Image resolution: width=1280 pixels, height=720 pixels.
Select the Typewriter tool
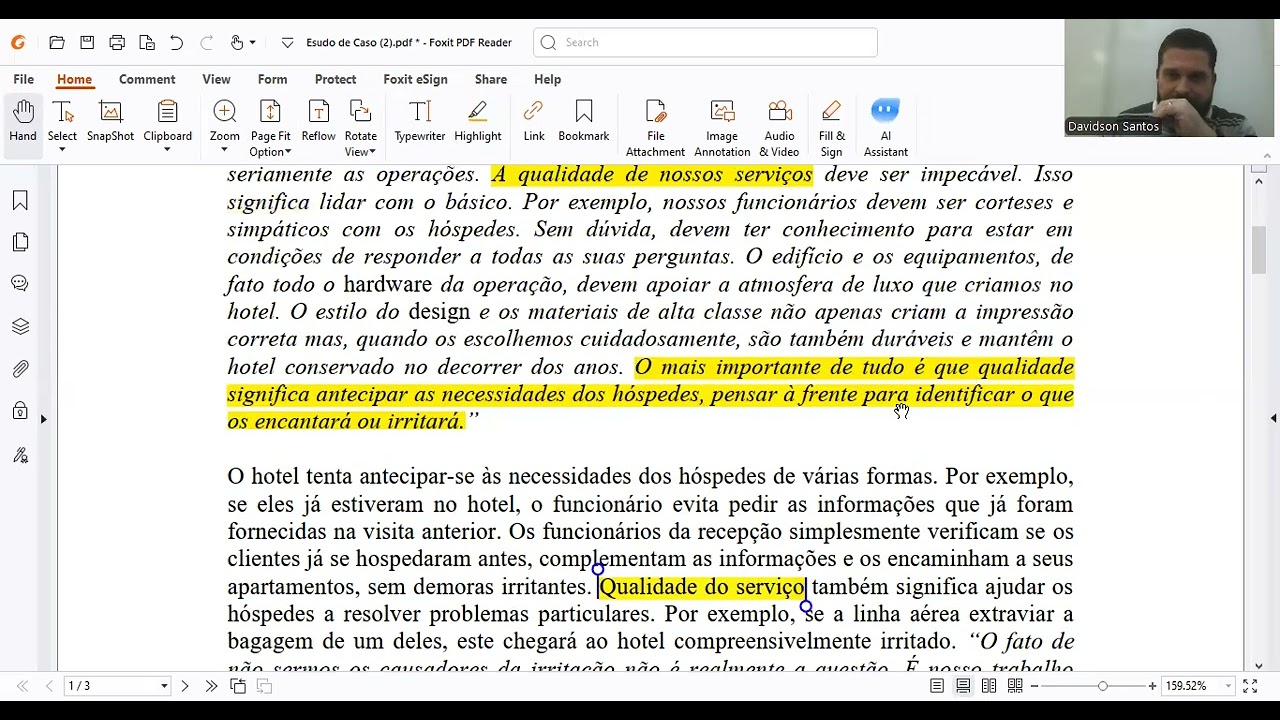420,122
